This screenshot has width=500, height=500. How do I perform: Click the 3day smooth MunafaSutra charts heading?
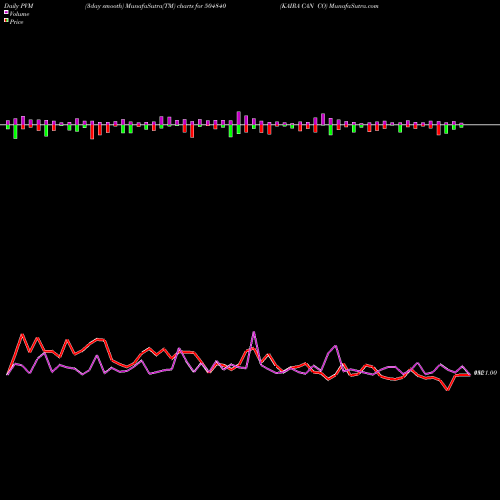click(x=155, y=6)
